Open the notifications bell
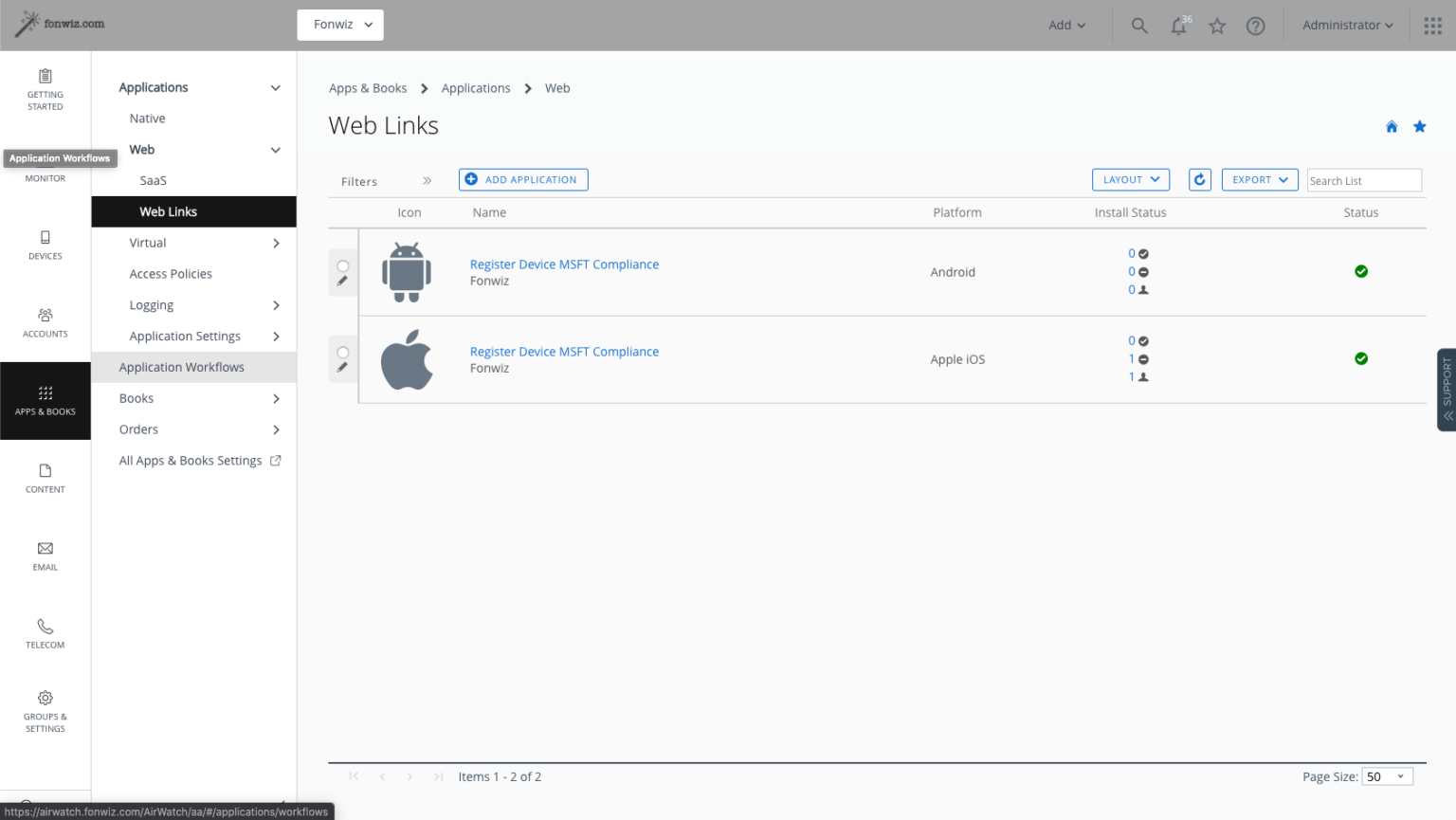Screen dimensions: 1456x820 1177,26
